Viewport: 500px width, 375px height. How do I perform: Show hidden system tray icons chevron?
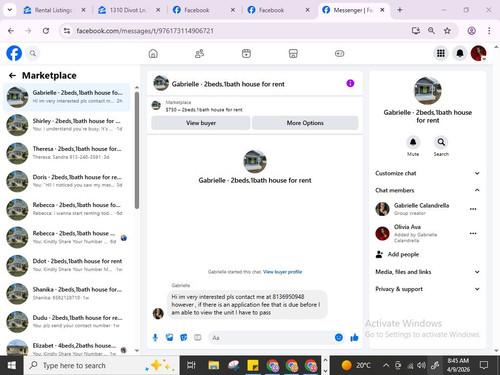coord(386,365)
